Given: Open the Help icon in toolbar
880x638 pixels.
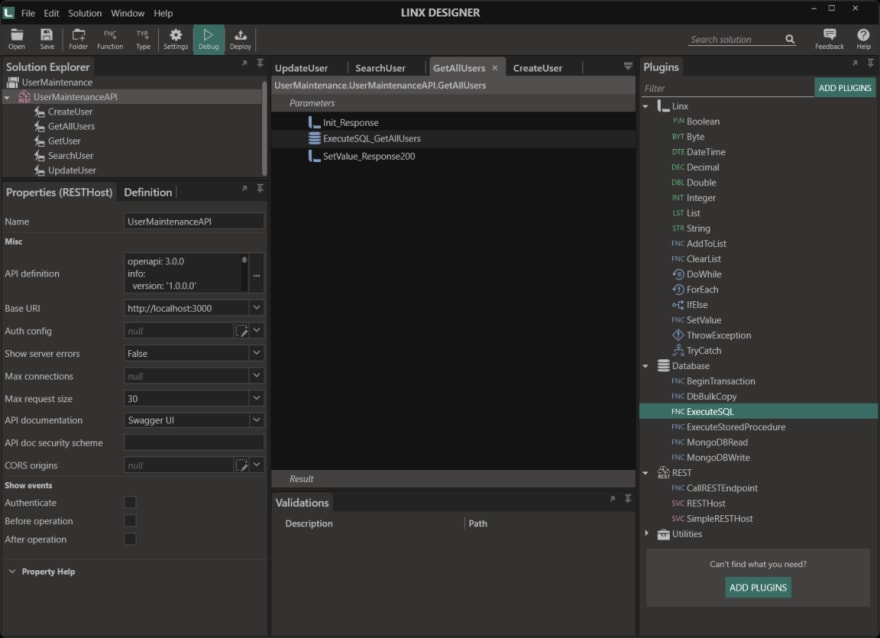Looking at the screenshot, I should [x=863, y=39].
